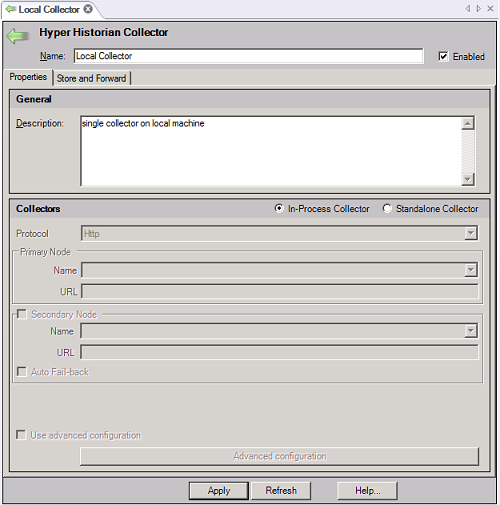Click description scrollbar down arrow
Image resolution: width=500 pixels, height=505 pixels.
468,179
